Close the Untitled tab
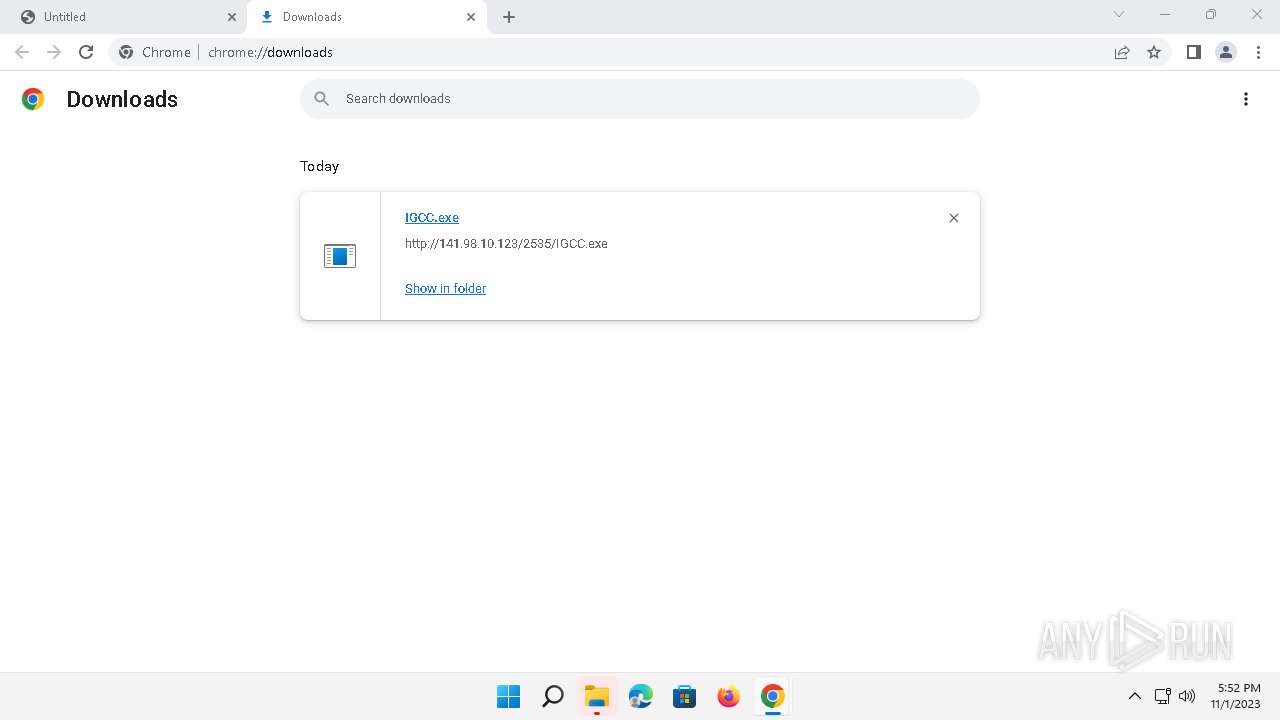This screenshot has width=1280, height=720. click(x=232, y=17)
